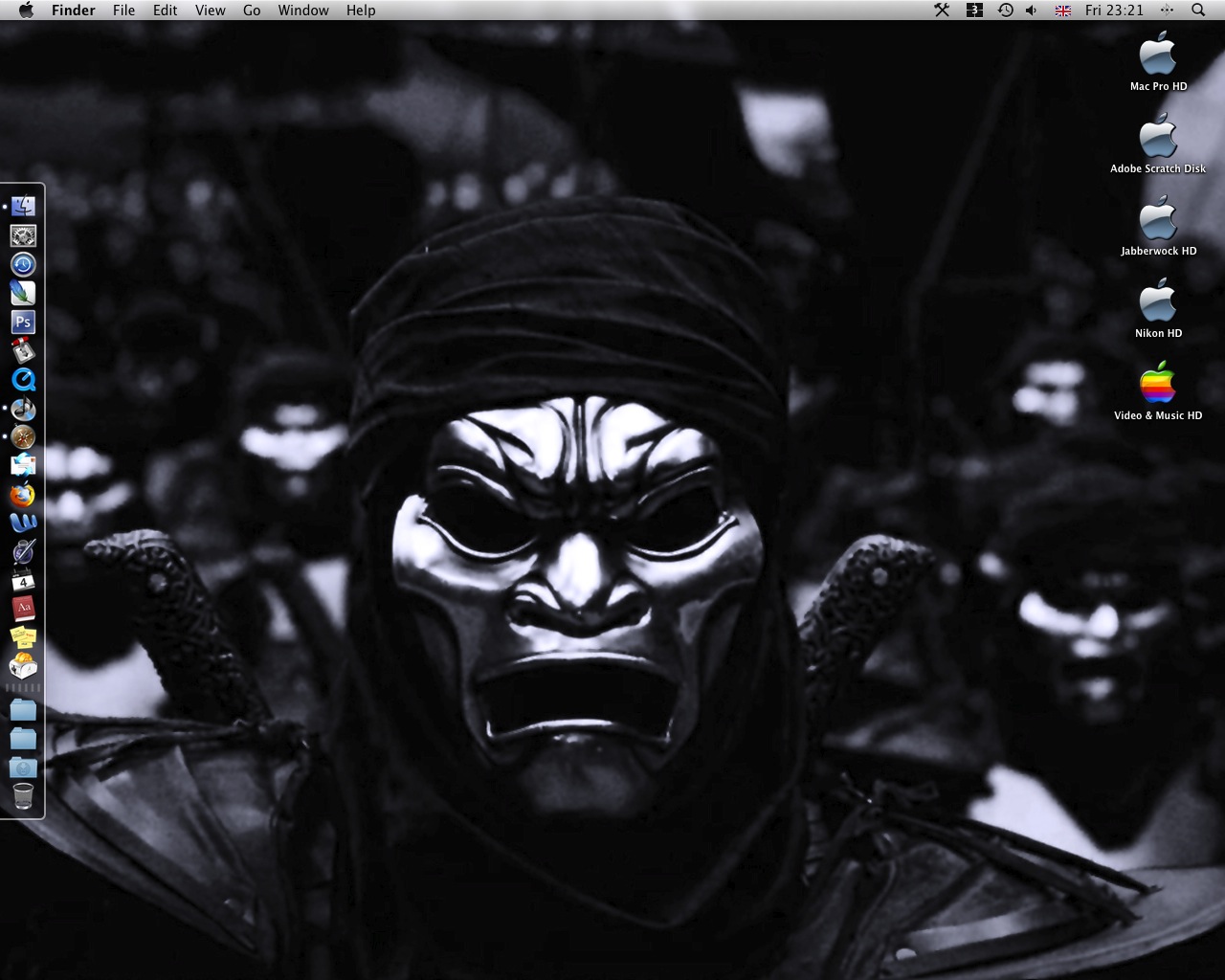Launch Photoshop Ps icon in dock
This screenshot has width=1225, height=980.
tap(23, 322)
